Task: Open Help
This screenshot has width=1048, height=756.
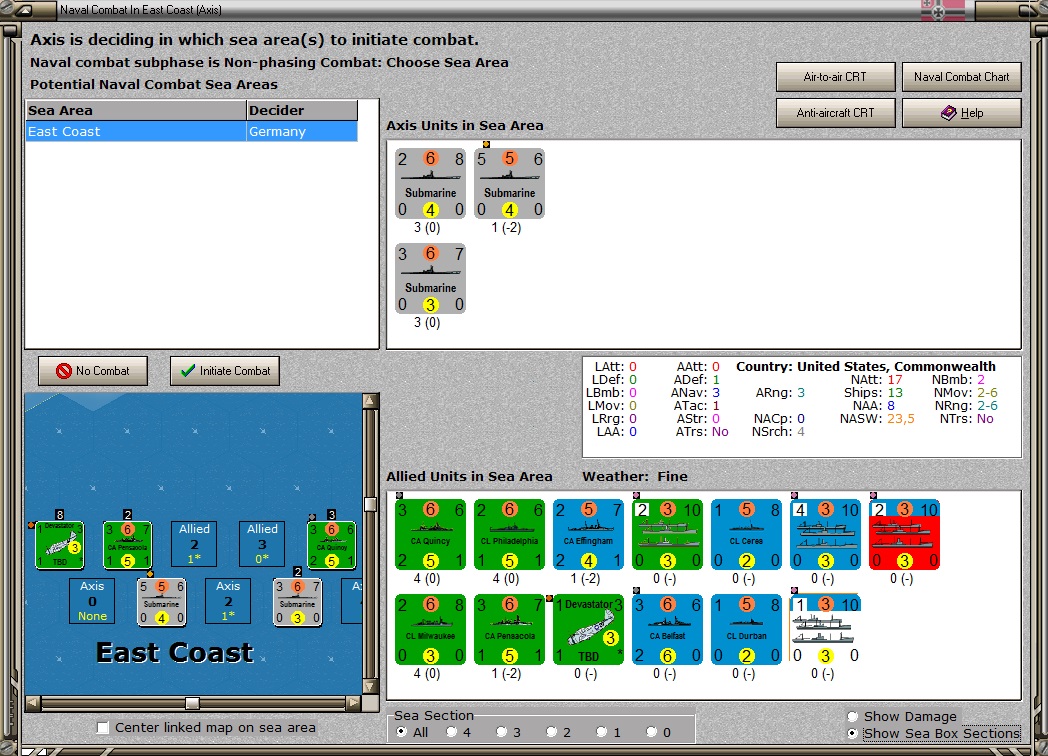Action: [x=961, y=113]
